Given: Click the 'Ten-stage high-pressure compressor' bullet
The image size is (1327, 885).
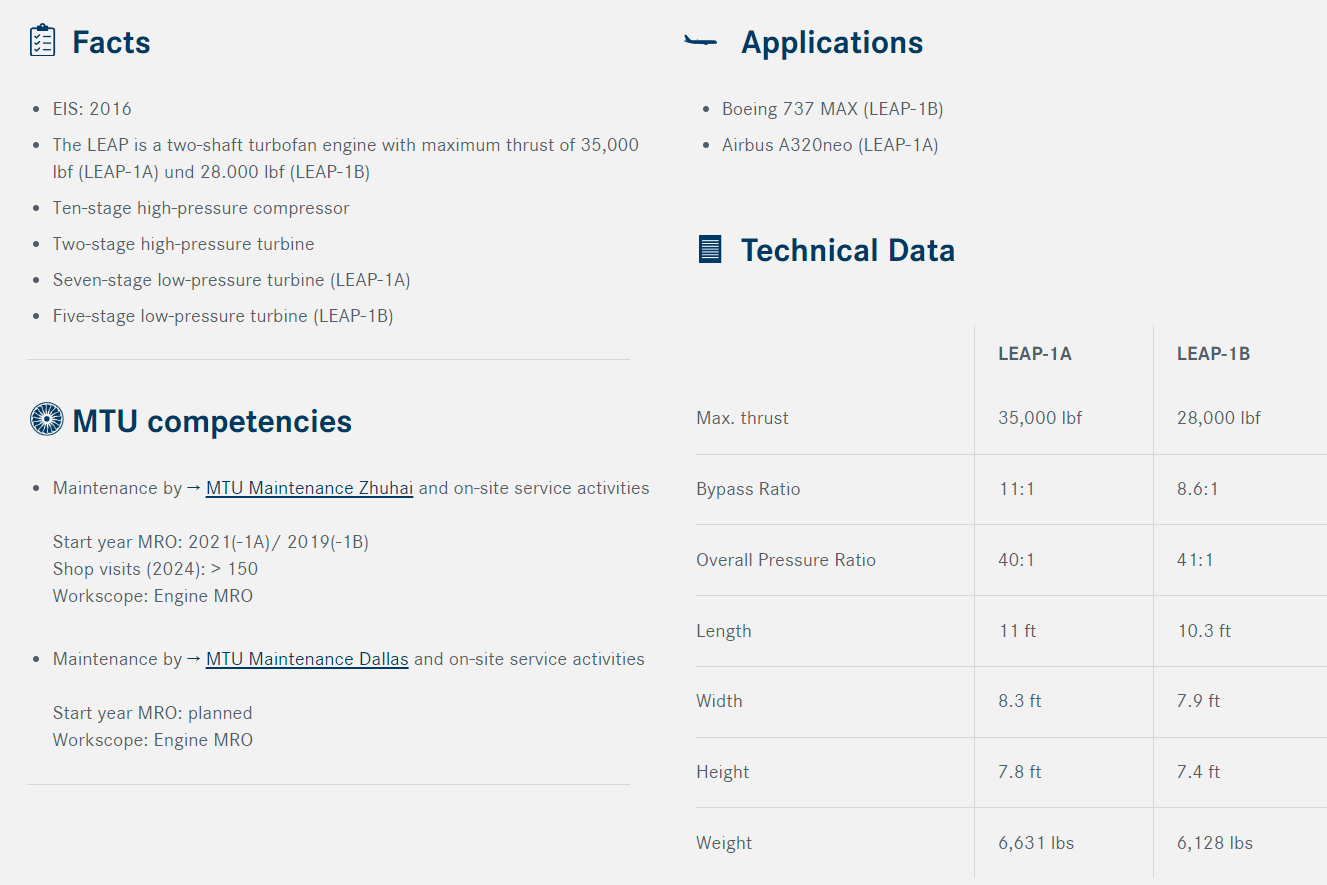Looking at the screenshot, I should 201,208.
